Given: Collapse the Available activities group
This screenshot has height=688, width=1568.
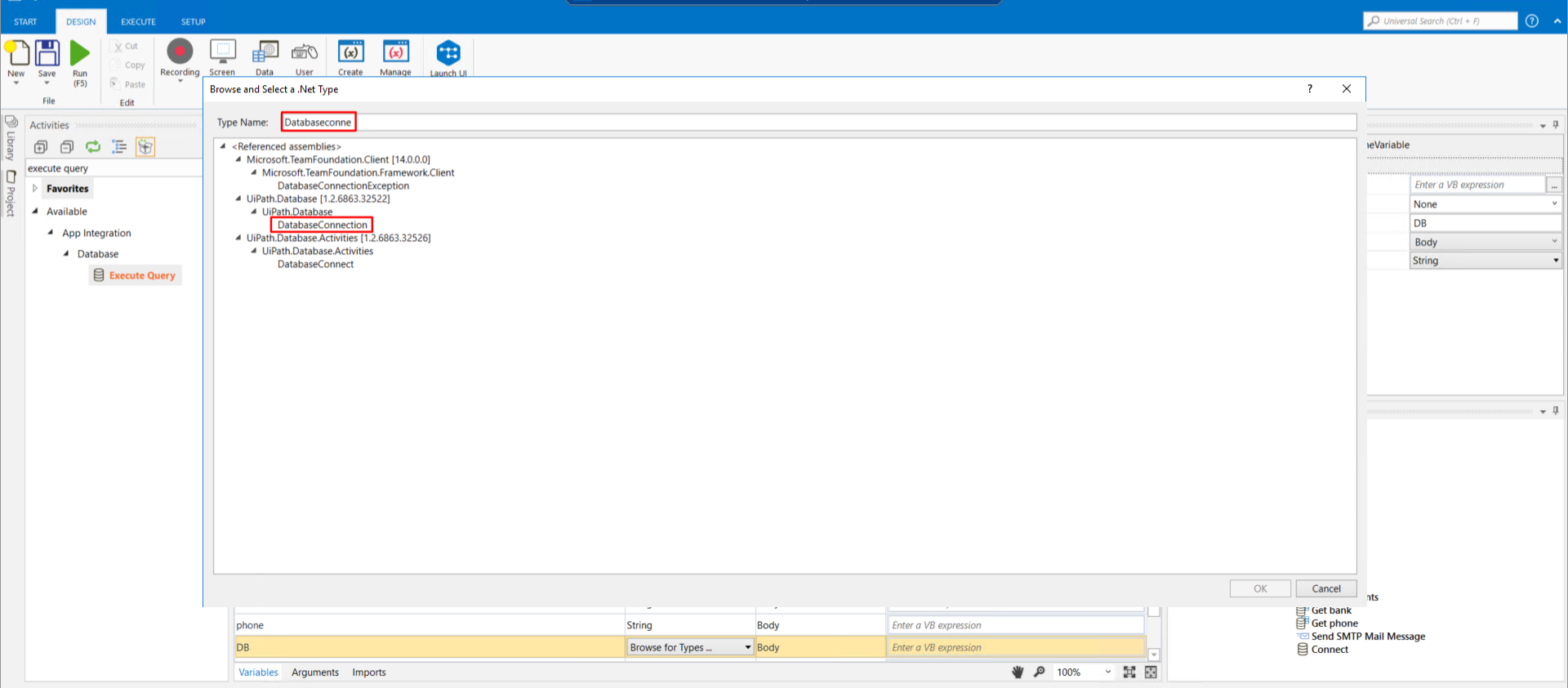Looking at the screenshot, I should click(35, 211).
